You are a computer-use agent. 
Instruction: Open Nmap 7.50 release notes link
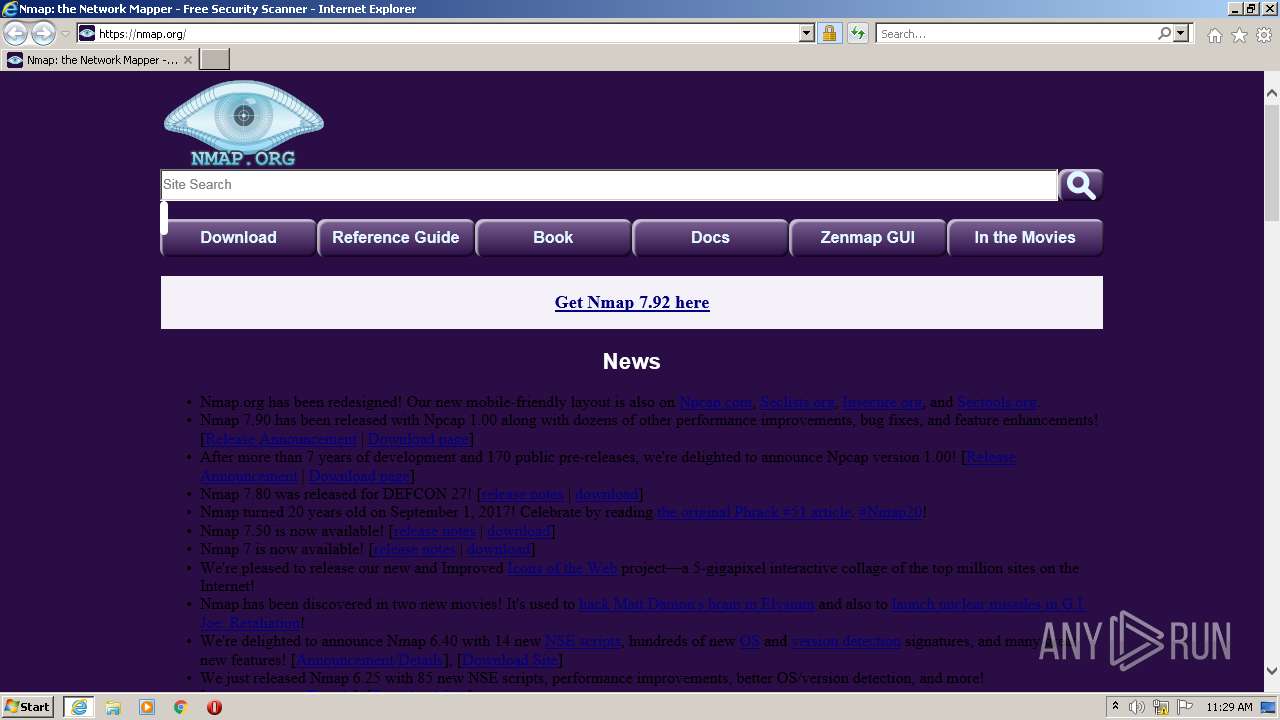click(x=434, y=531)
